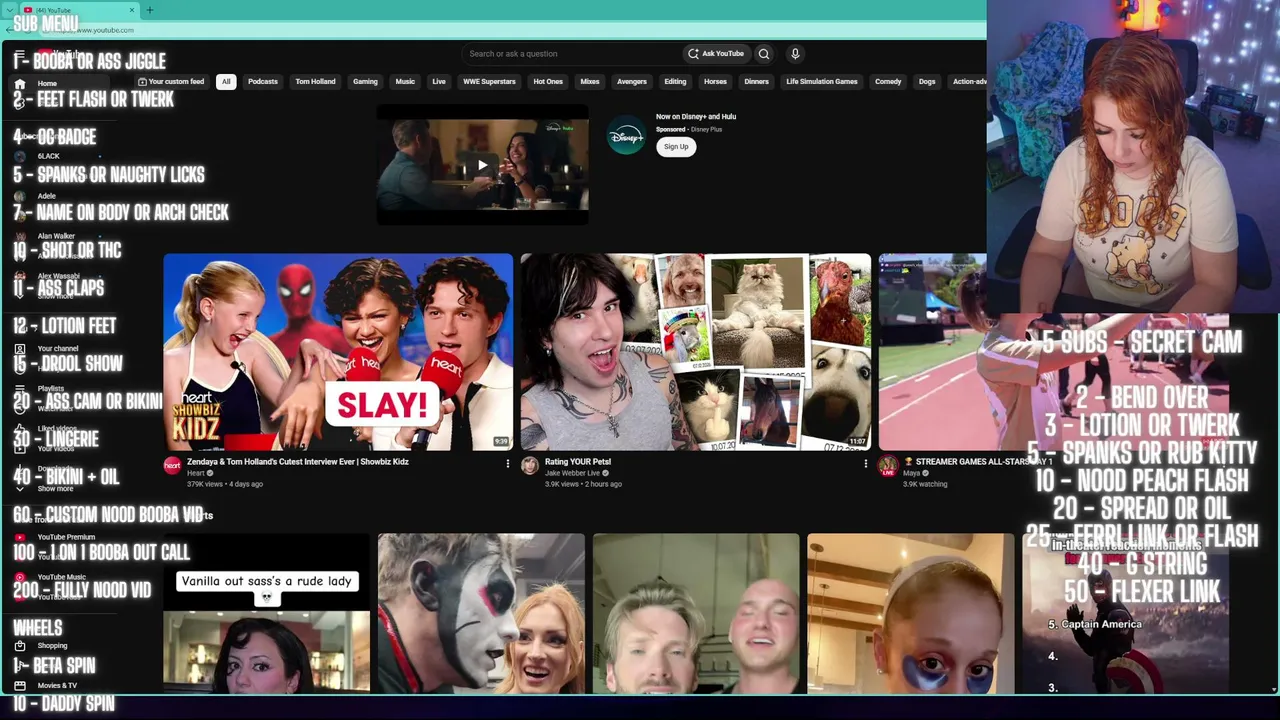Select the Your custom feed chip
Image resolution: width=1280 pixels, height=720 pixels.
[171, 82]
